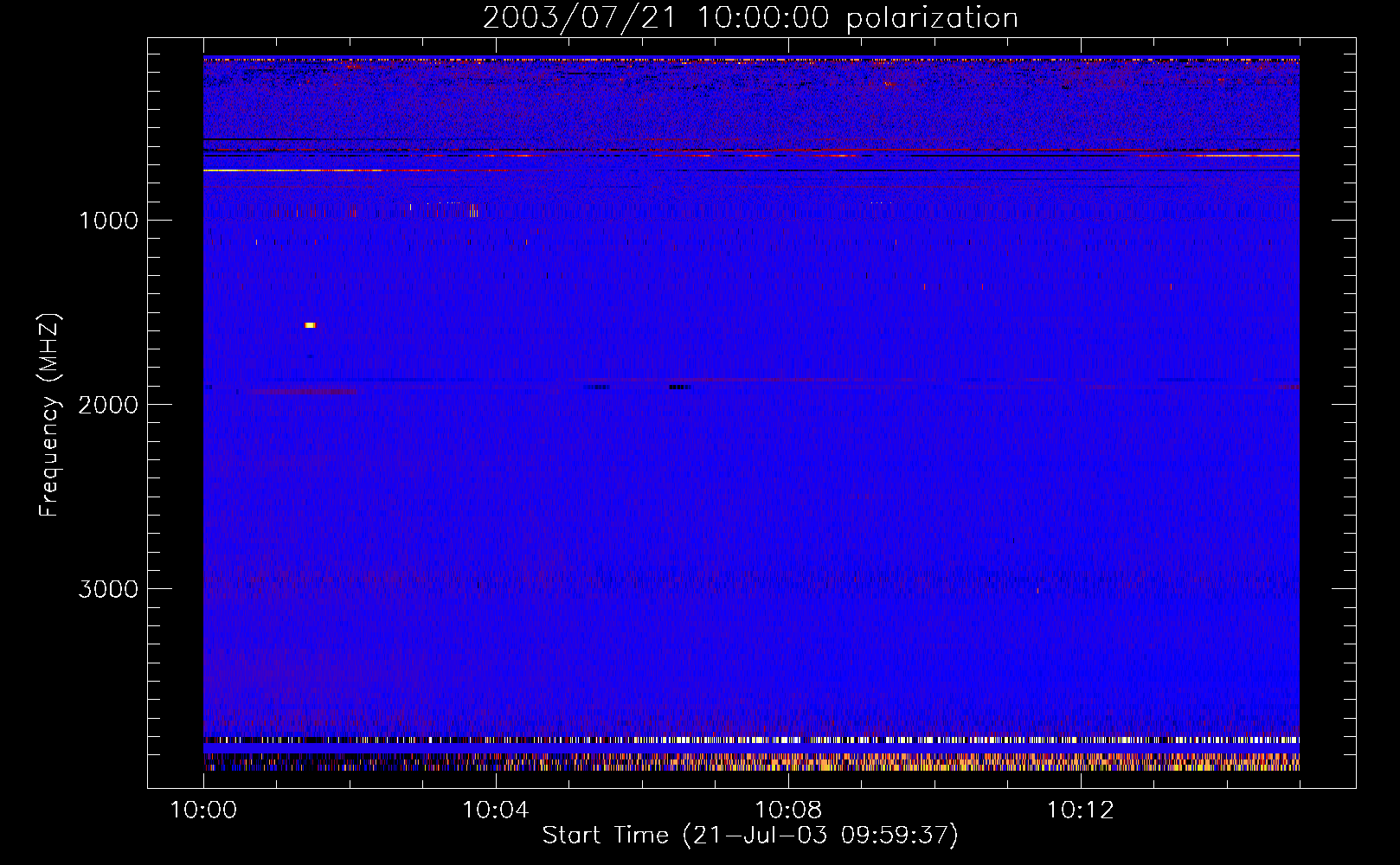The height and width of the screenshot is (865, 1400).
Task: Click the spectrogram at 2000 MHz and 10:08
Action: point(788,404)
